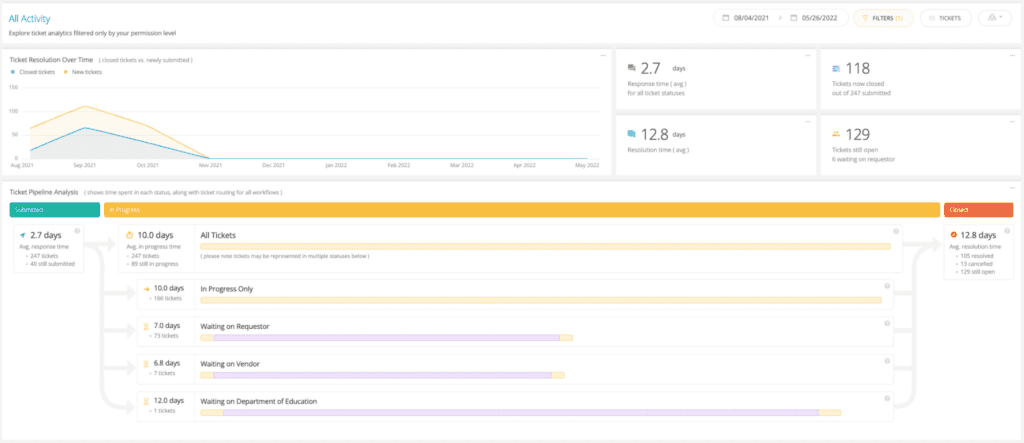Click the info icon on Avg. resolution time card
1024x443 pixels.
click(1007, 231)
